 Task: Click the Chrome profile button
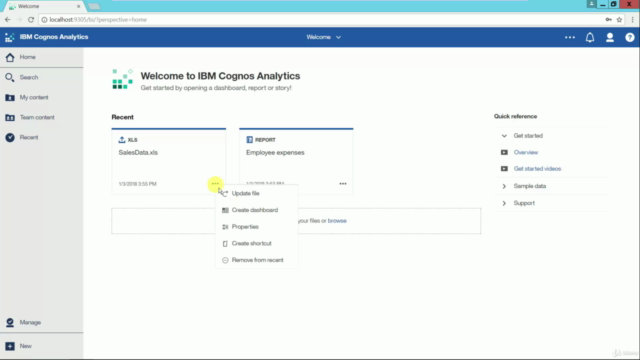point(591,4)
